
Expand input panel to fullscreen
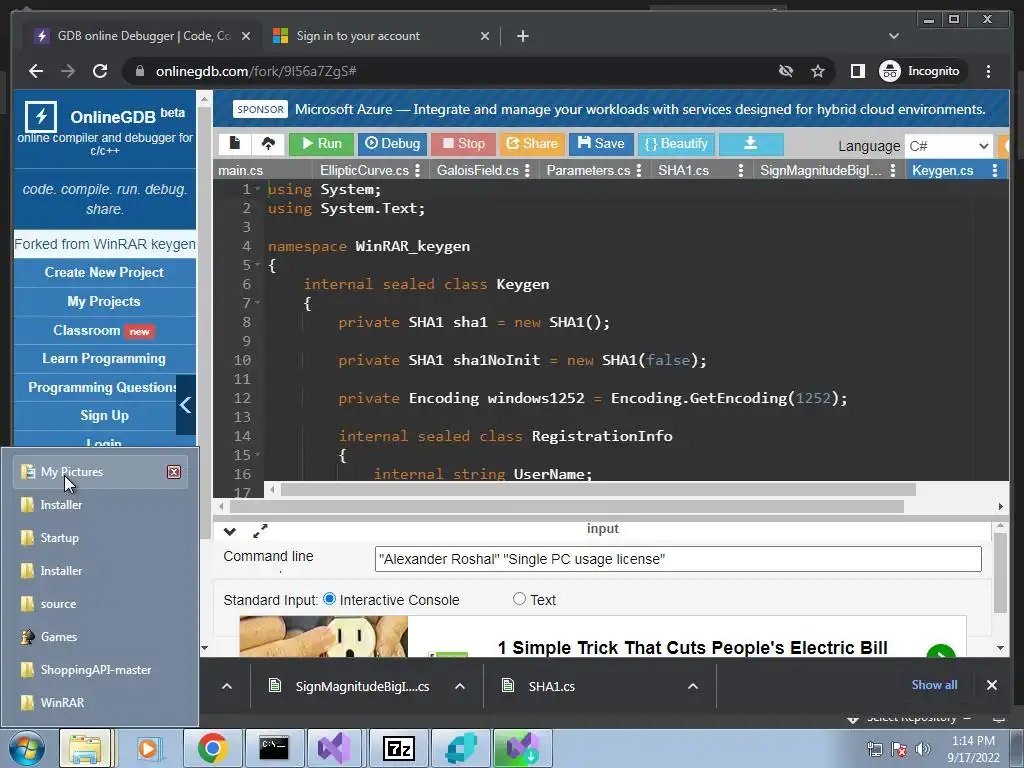tap(260, 532)
